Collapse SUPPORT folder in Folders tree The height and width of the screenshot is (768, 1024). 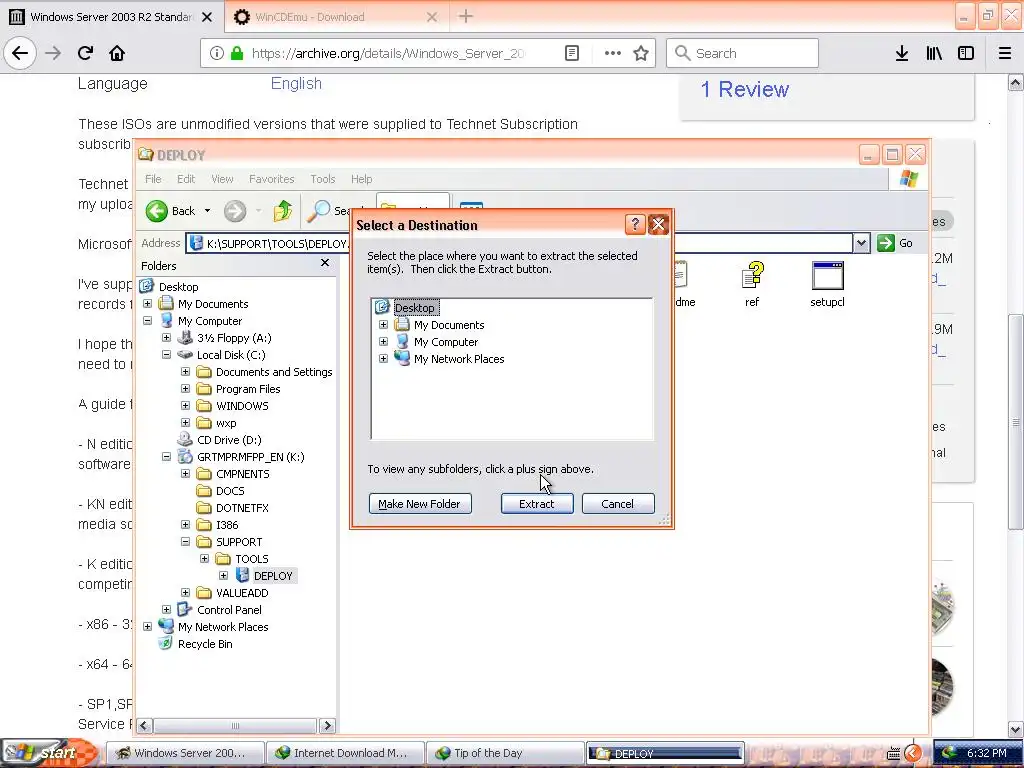click(185, 541)
